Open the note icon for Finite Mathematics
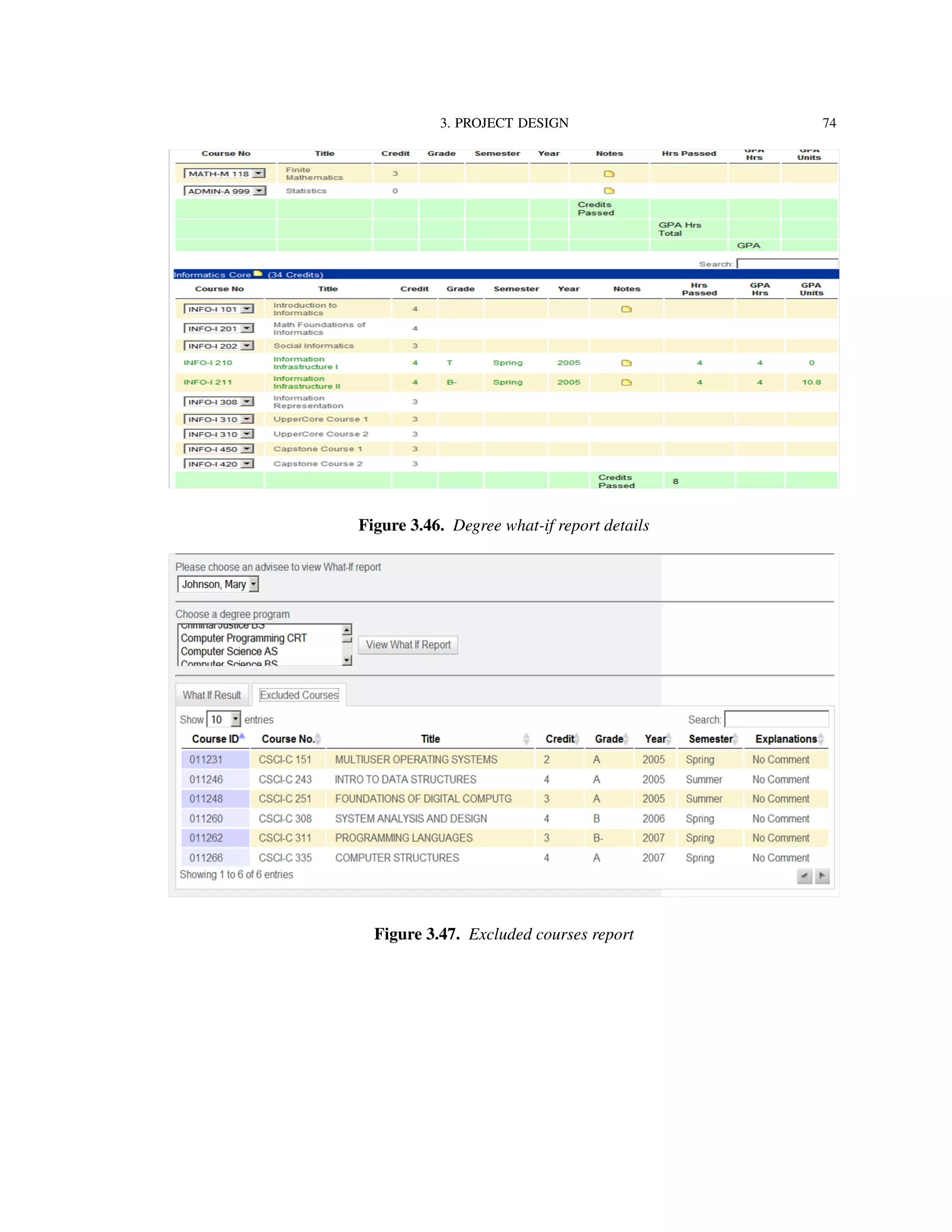This screenshot has width=952, height=1232. point(609,174)
